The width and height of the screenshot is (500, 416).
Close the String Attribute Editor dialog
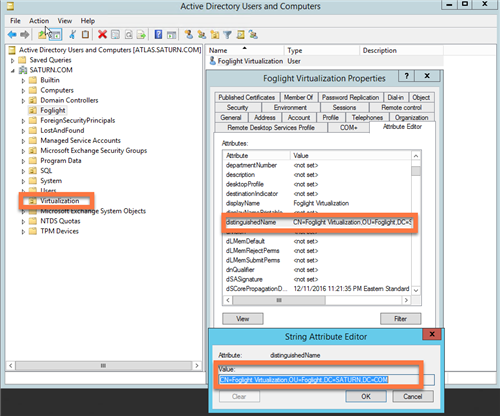pyautogui.click(x=432, y=334)
